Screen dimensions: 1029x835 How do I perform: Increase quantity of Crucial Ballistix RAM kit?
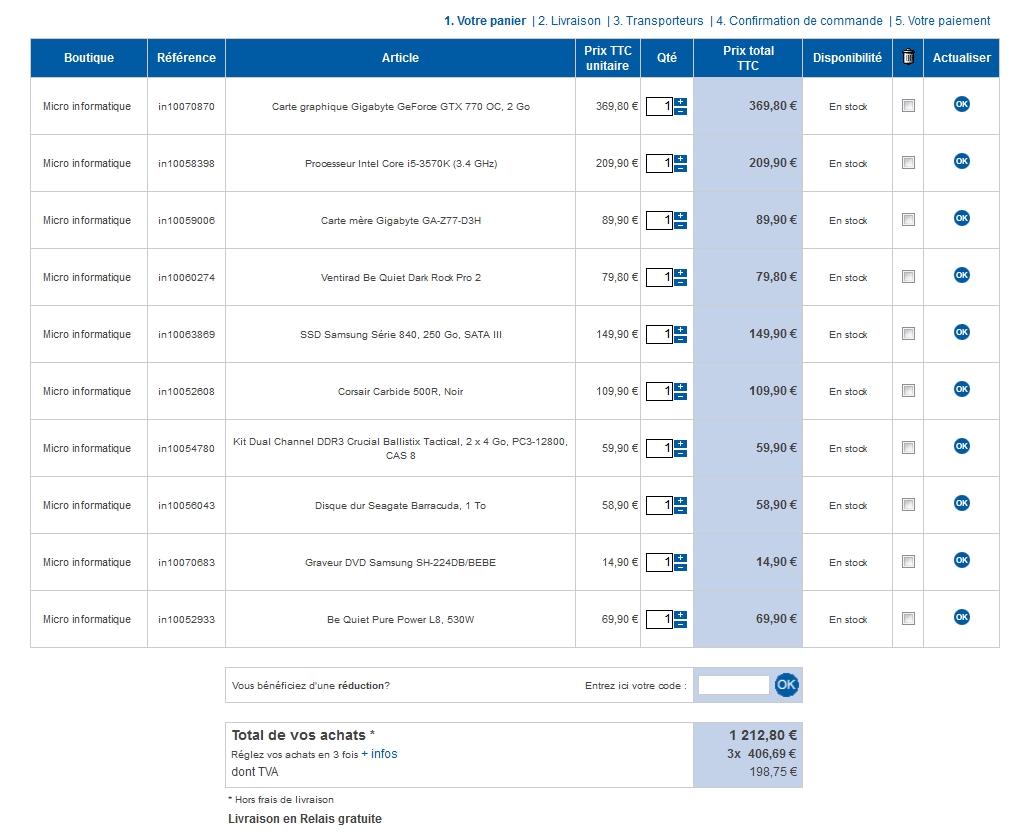point(681,444)
